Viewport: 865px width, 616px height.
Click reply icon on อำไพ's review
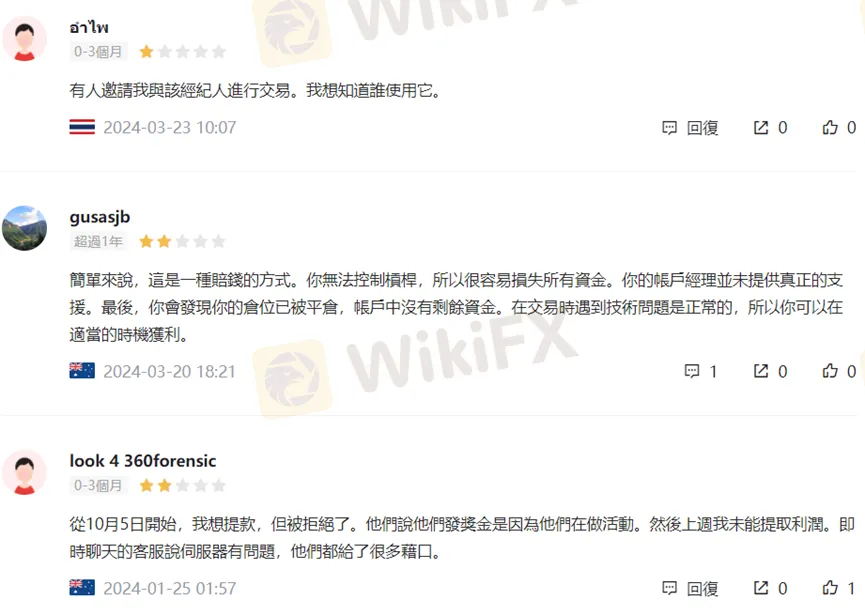pyautogui.click(x=669, y=128)
